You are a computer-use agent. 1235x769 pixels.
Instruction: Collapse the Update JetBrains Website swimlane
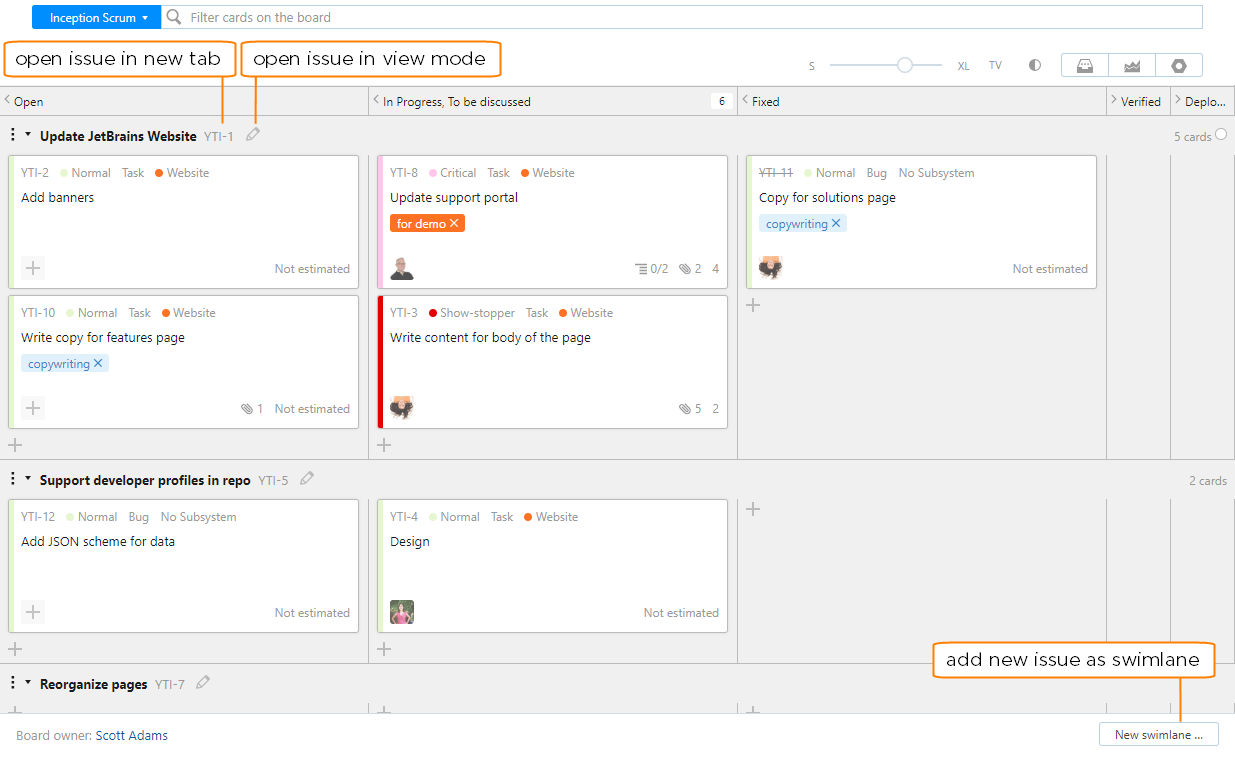point(28,135)
